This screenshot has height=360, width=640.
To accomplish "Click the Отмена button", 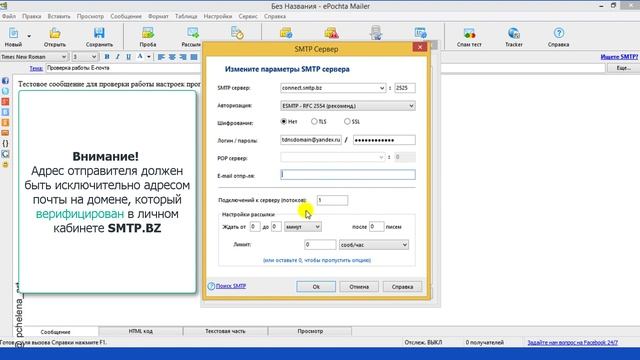I will click(359, 287).
